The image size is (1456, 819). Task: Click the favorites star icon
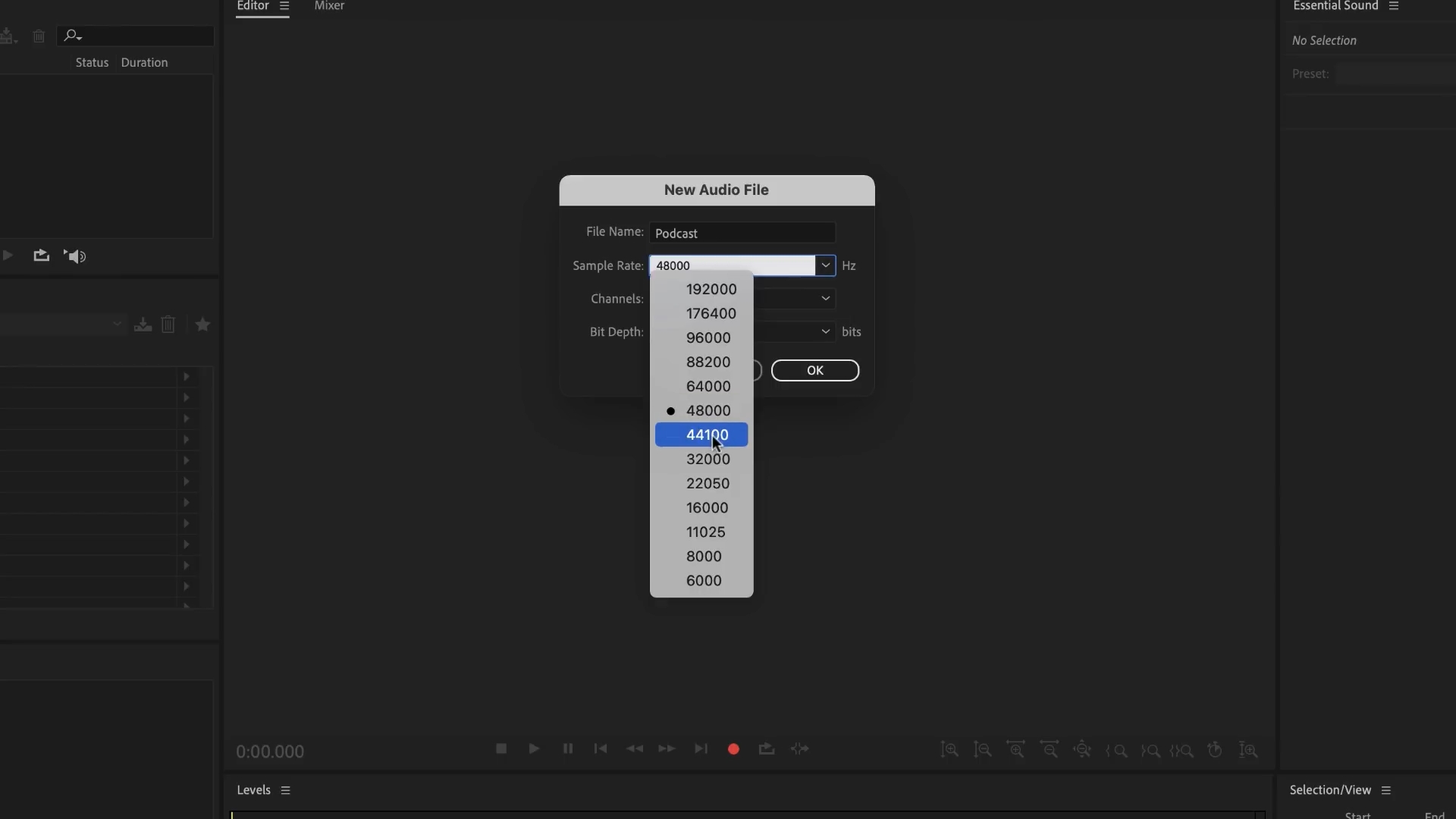[x=202, y=325]
